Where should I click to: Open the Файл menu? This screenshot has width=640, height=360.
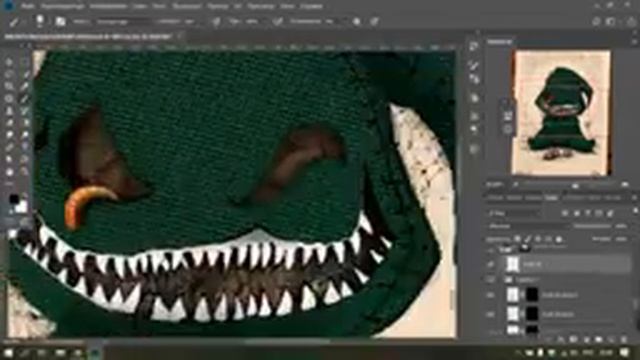pyautogui.click(x=28, y=6)
